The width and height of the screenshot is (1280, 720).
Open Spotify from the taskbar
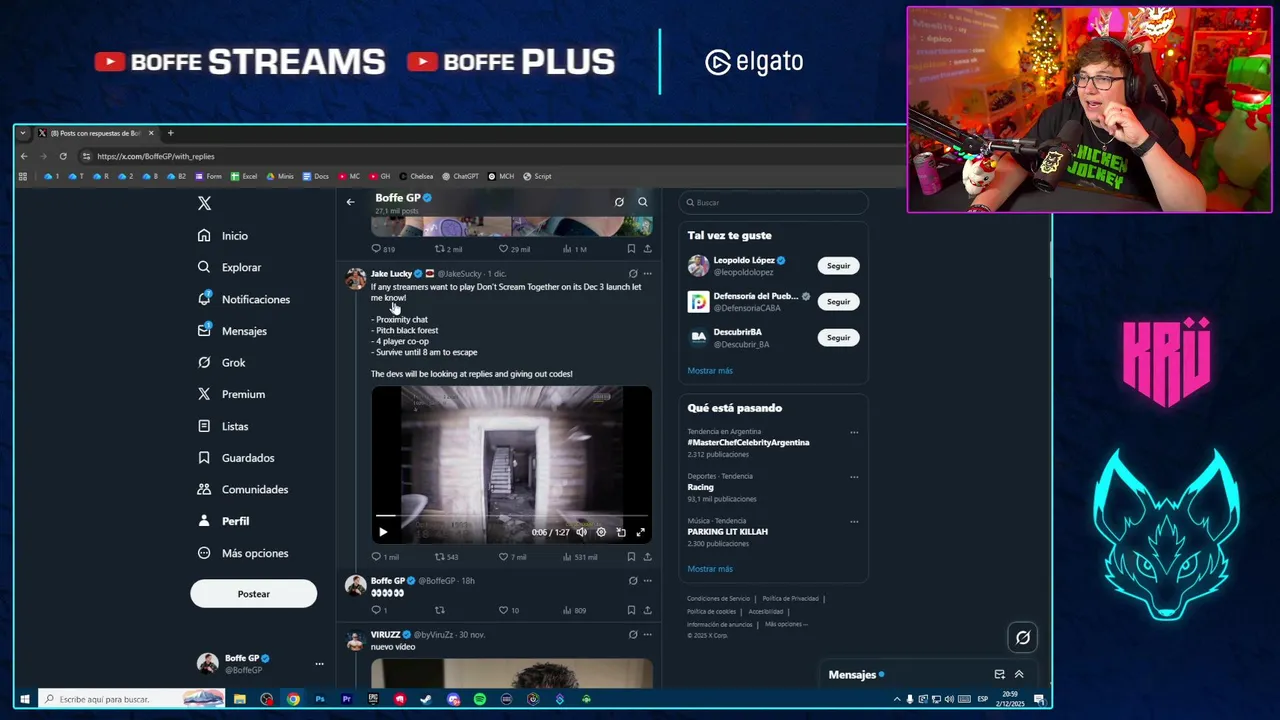479,699
